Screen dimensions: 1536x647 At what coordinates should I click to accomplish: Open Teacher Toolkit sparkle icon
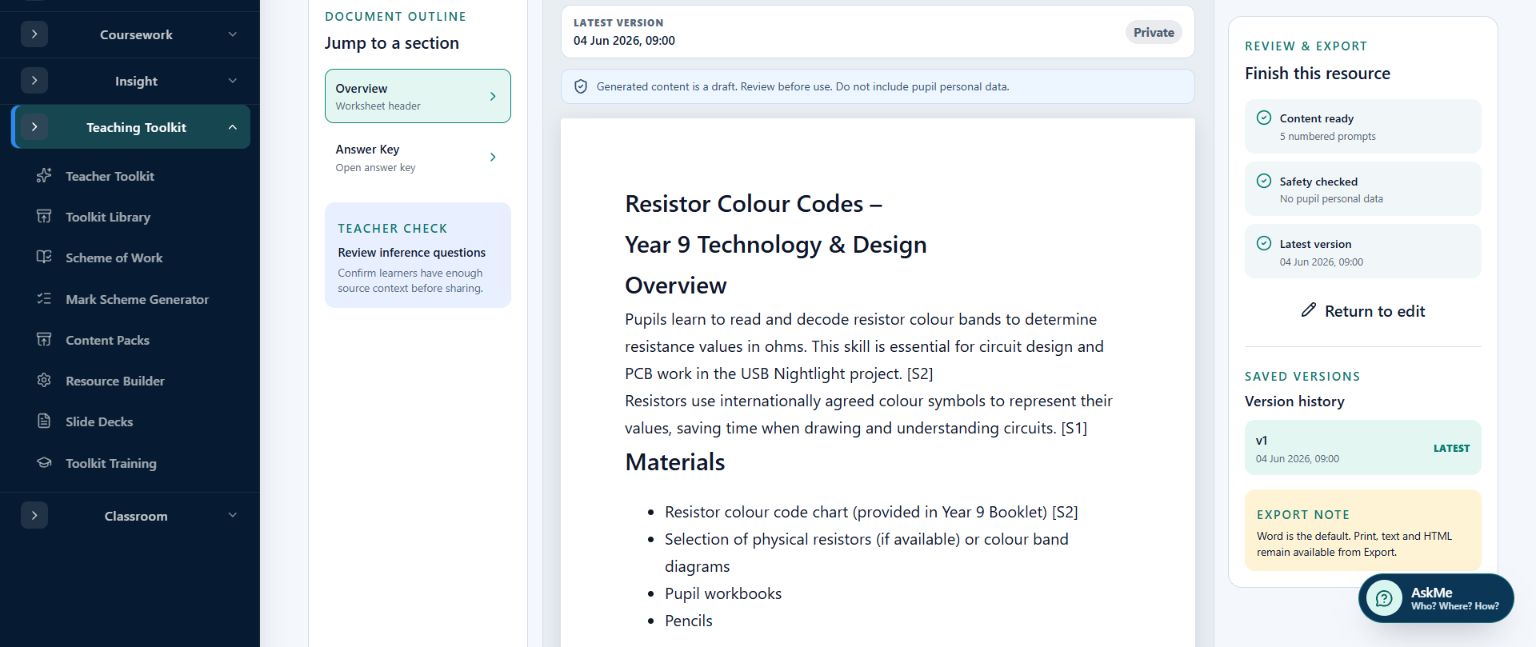point(44,176)
